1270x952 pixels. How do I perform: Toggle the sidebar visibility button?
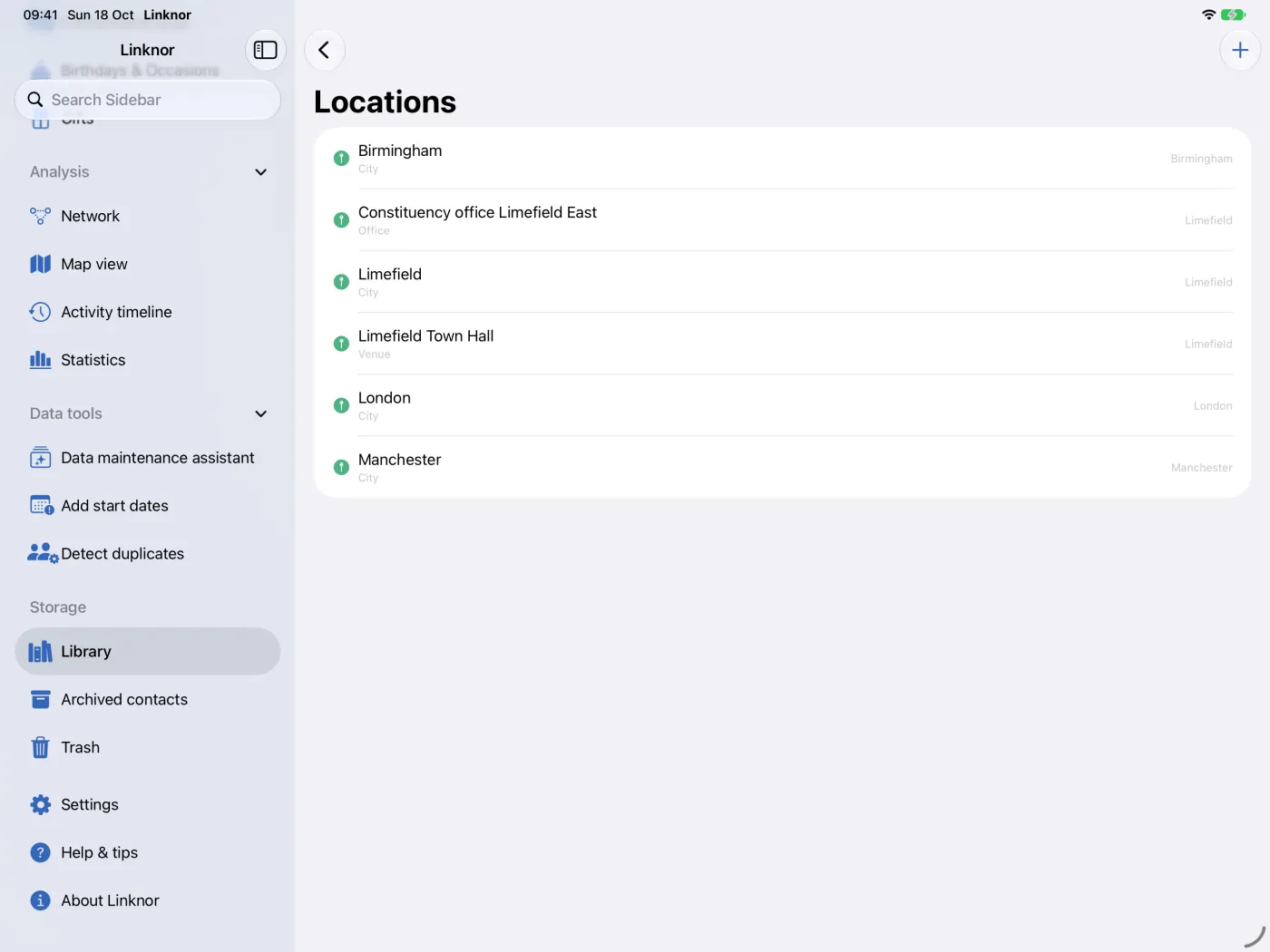pos(265,50)
